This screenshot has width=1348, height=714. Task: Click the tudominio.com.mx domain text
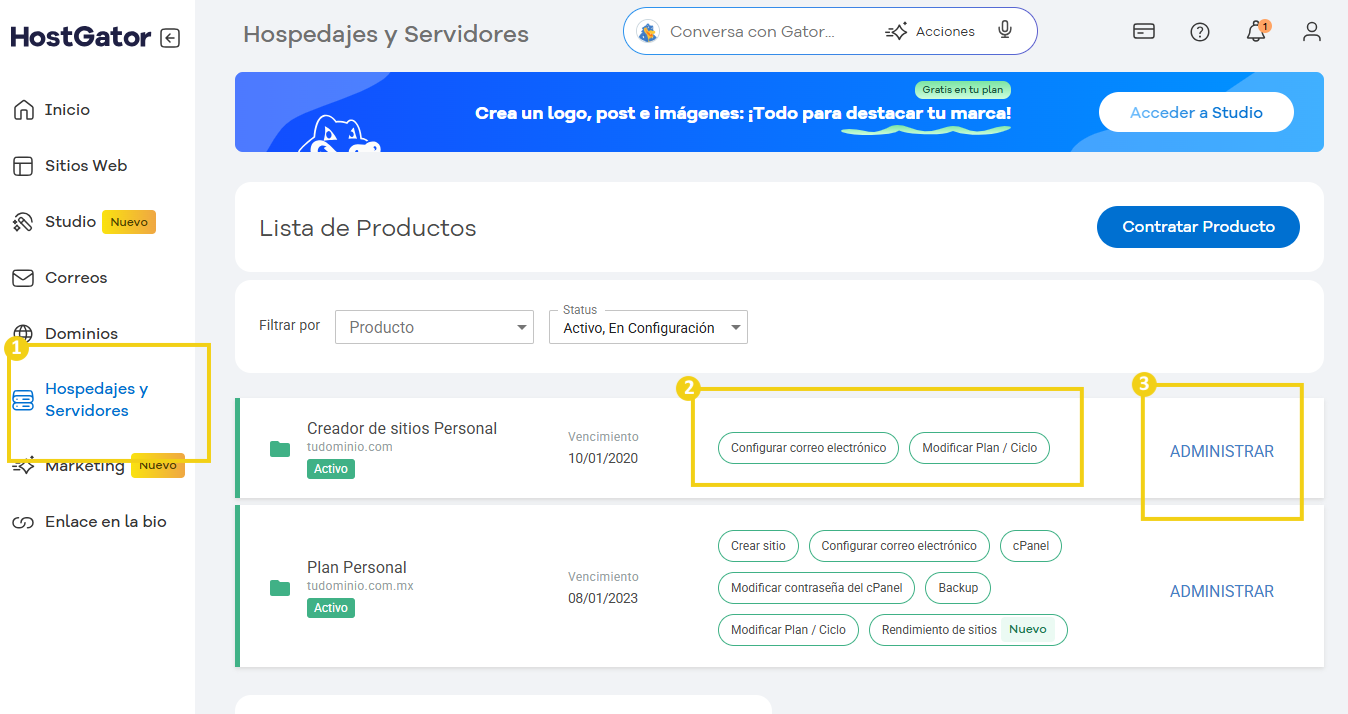[360, 586]
